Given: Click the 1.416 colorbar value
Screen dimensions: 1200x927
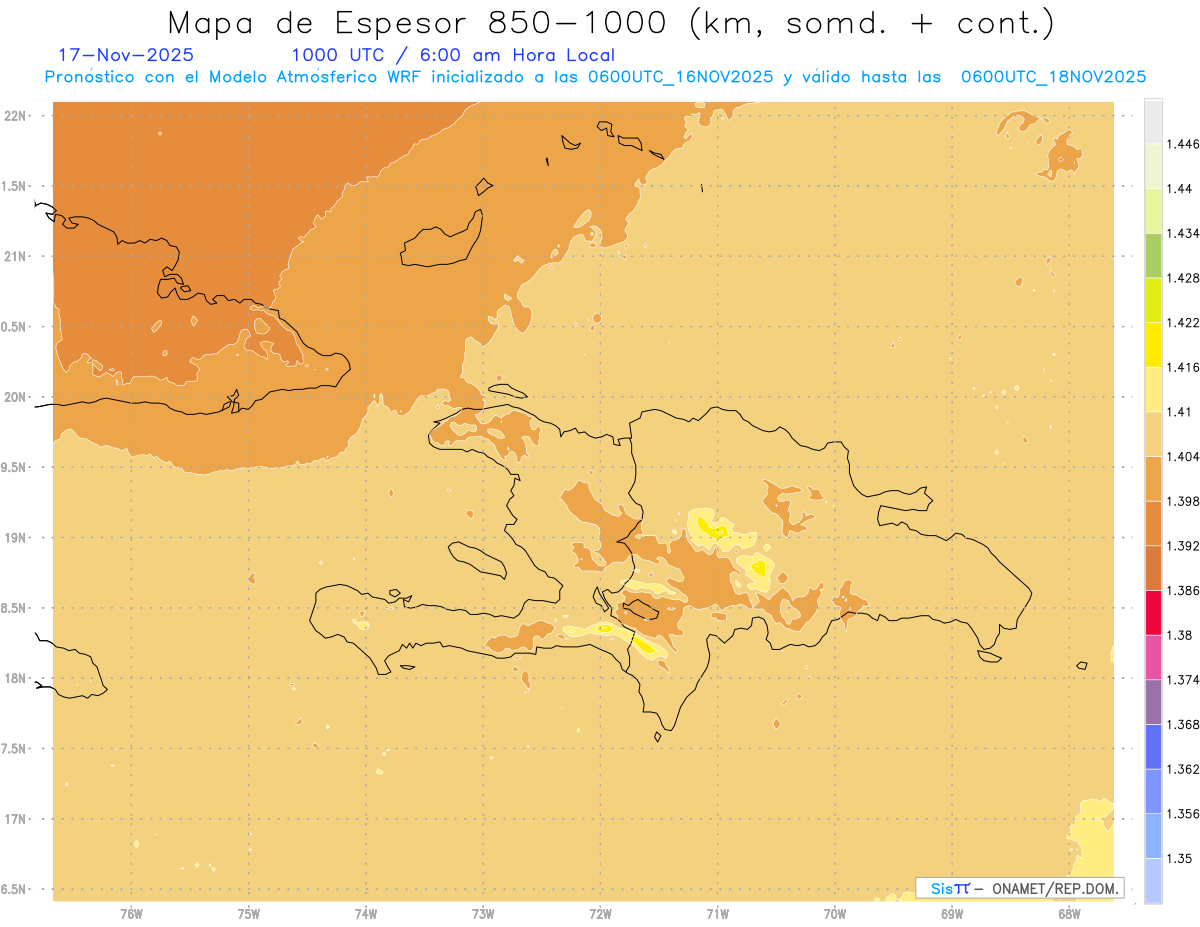Looking at the screenshot, I should coord(1182,368).
